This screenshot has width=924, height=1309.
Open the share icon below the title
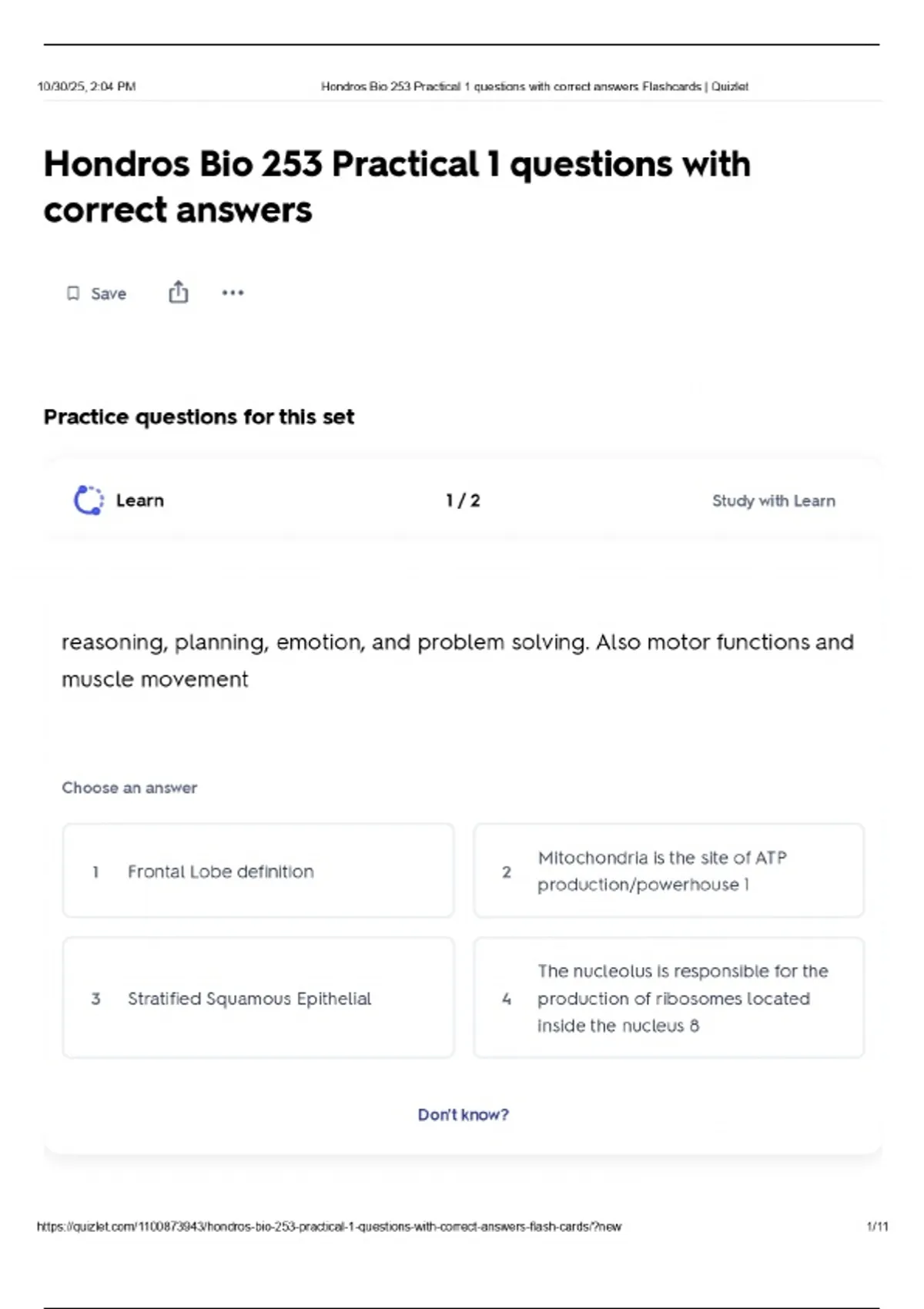[178, 293]
